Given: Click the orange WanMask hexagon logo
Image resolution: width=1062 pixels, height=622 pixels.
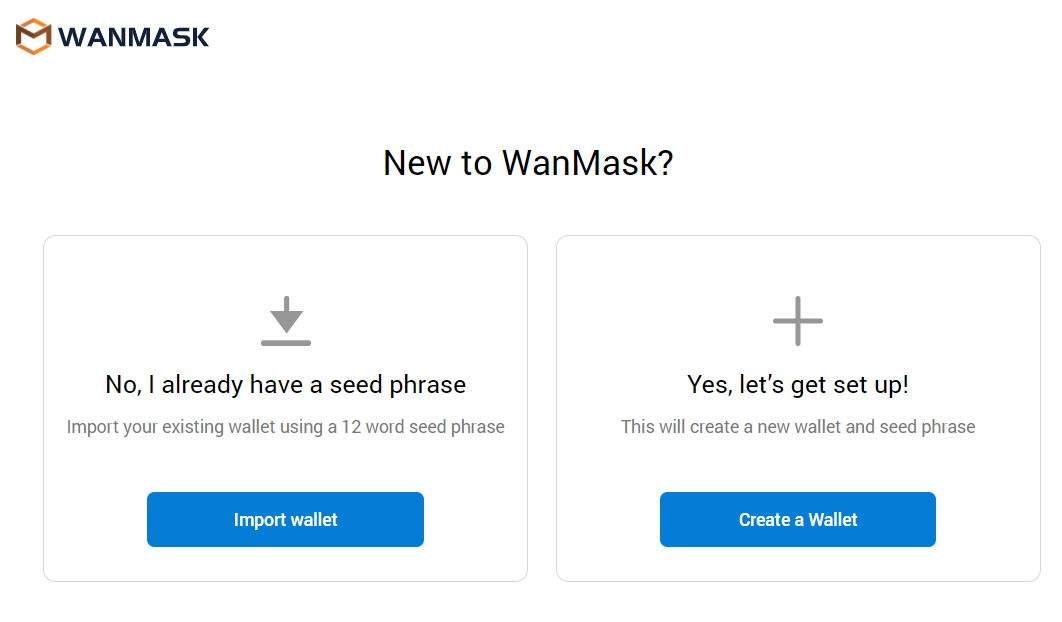Looking at the screenshot, I should point(33,37).
